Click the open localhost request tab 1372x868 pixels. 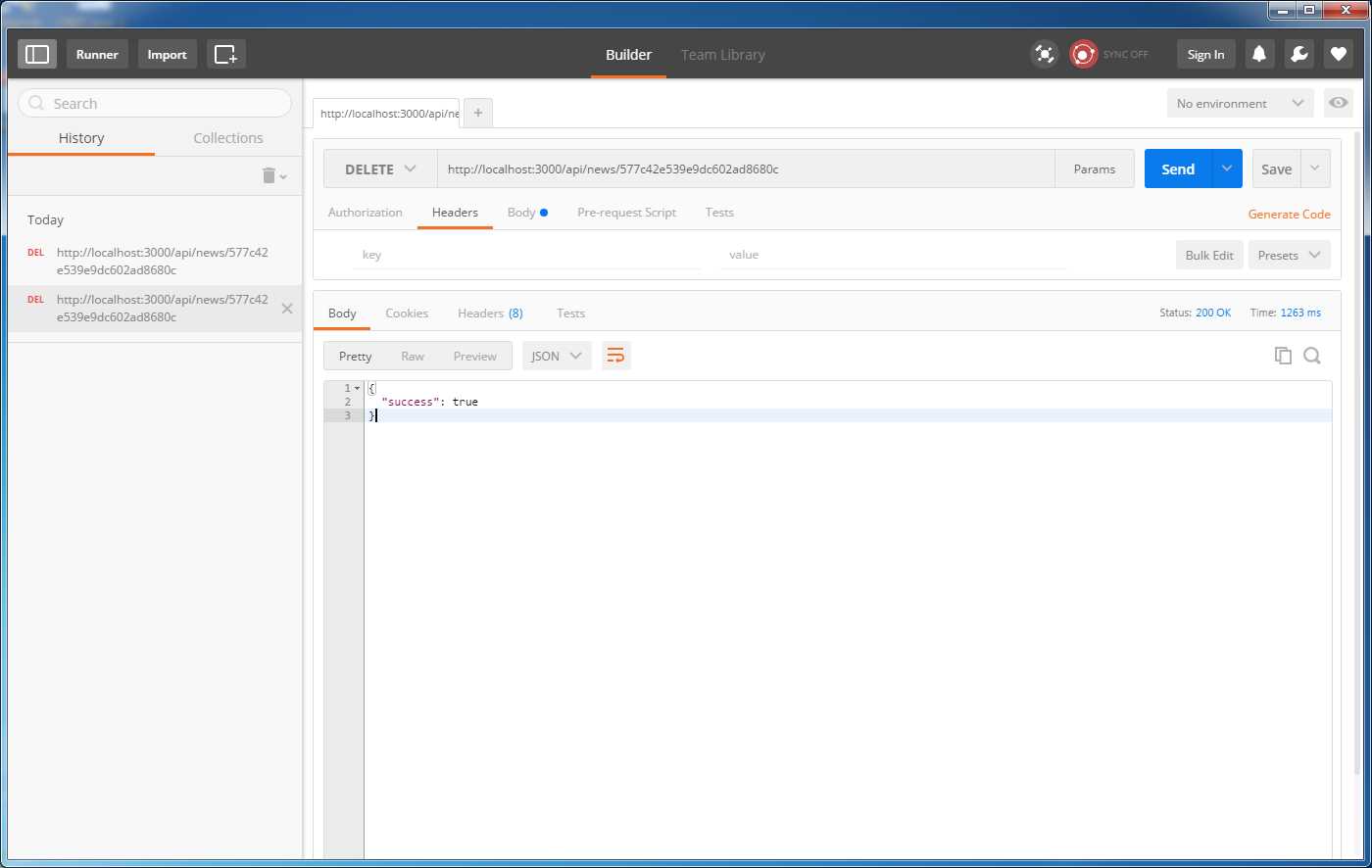(387, 113)
